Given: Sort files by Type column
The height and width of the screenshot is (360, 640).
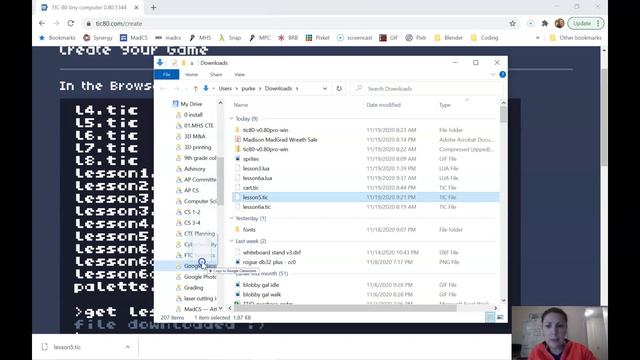Looking at the screenshot, I should pos(445,105).
